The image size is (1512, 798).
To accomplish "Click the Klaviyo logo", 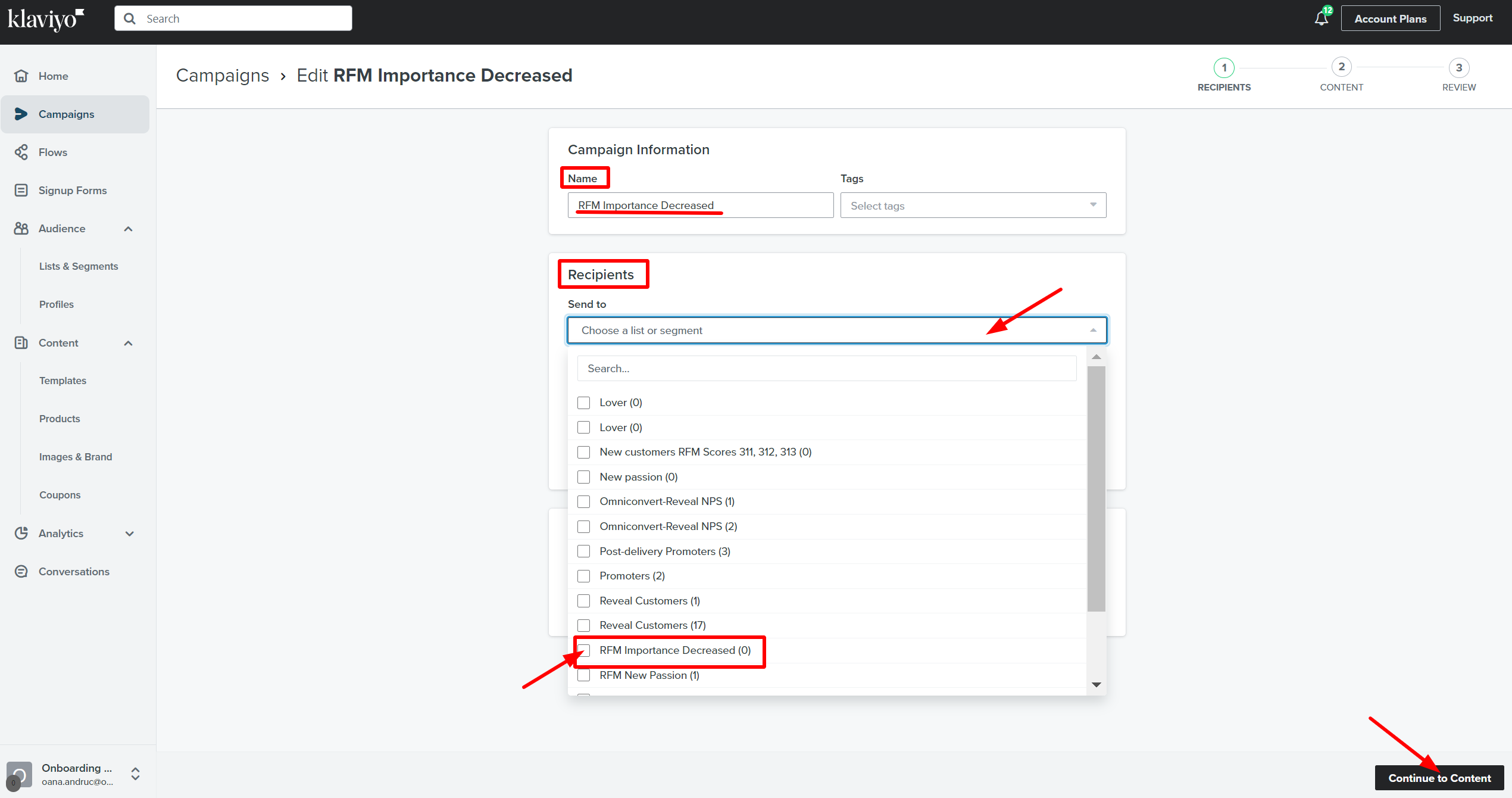I will (46, 19).
